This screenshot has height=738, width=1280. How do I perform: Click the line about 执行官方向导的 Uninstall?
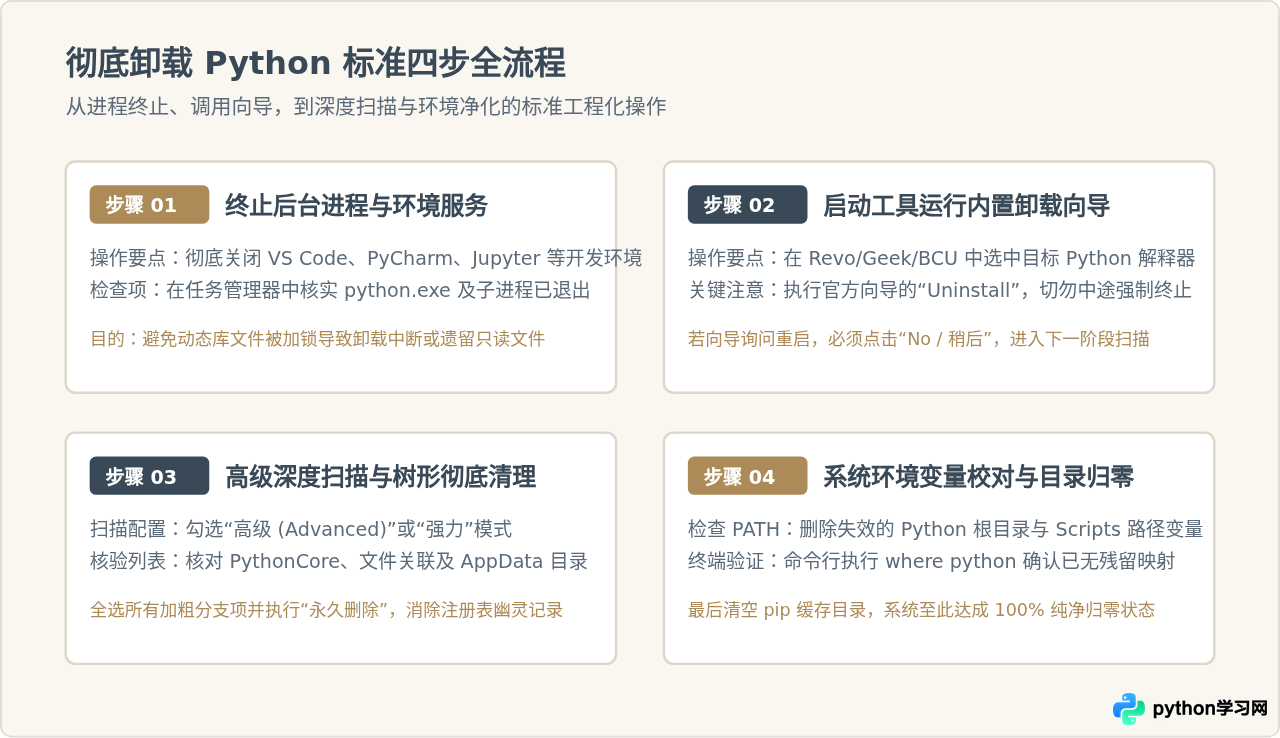(x=939, y=290)
